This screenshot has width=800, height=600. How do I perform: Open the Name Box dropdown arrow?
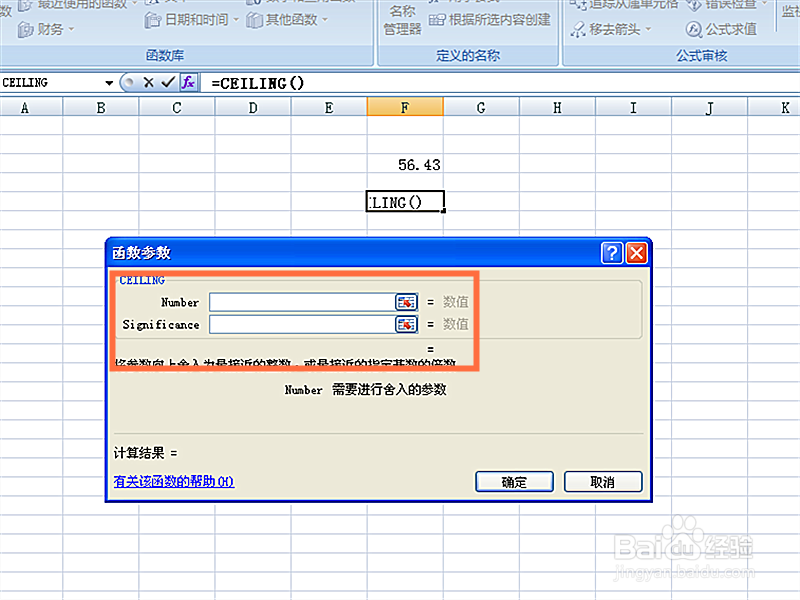pos(109,83)
